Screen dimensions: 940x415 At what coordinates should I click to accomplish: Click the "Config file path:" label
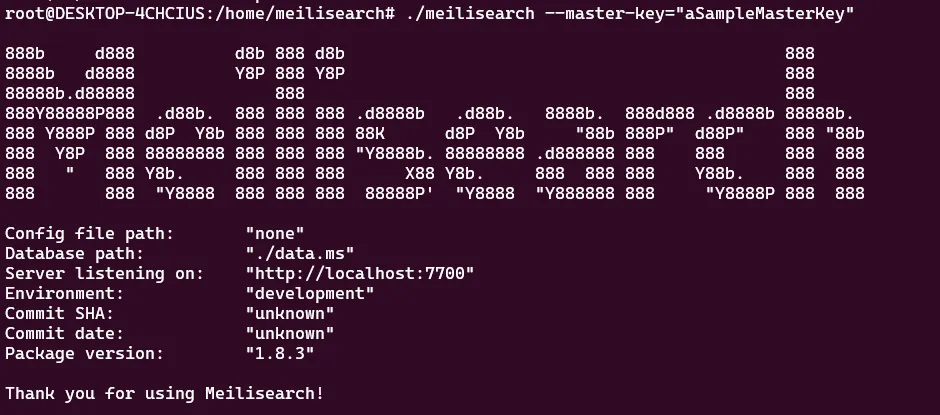(89, 233)
